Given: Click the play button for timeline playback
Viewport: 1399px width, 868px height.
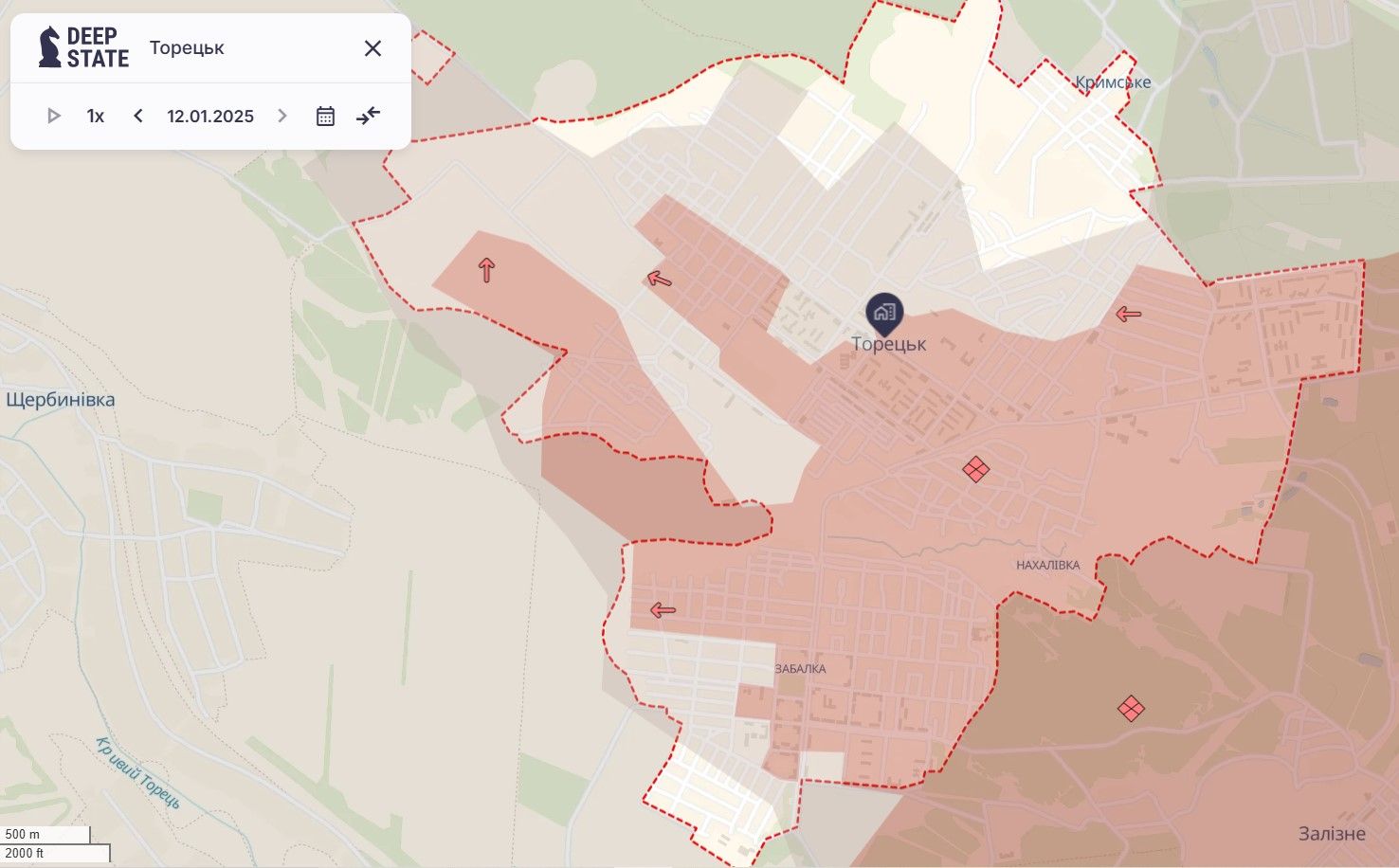Looking at the screenshot, I should [x=54, y=116].
